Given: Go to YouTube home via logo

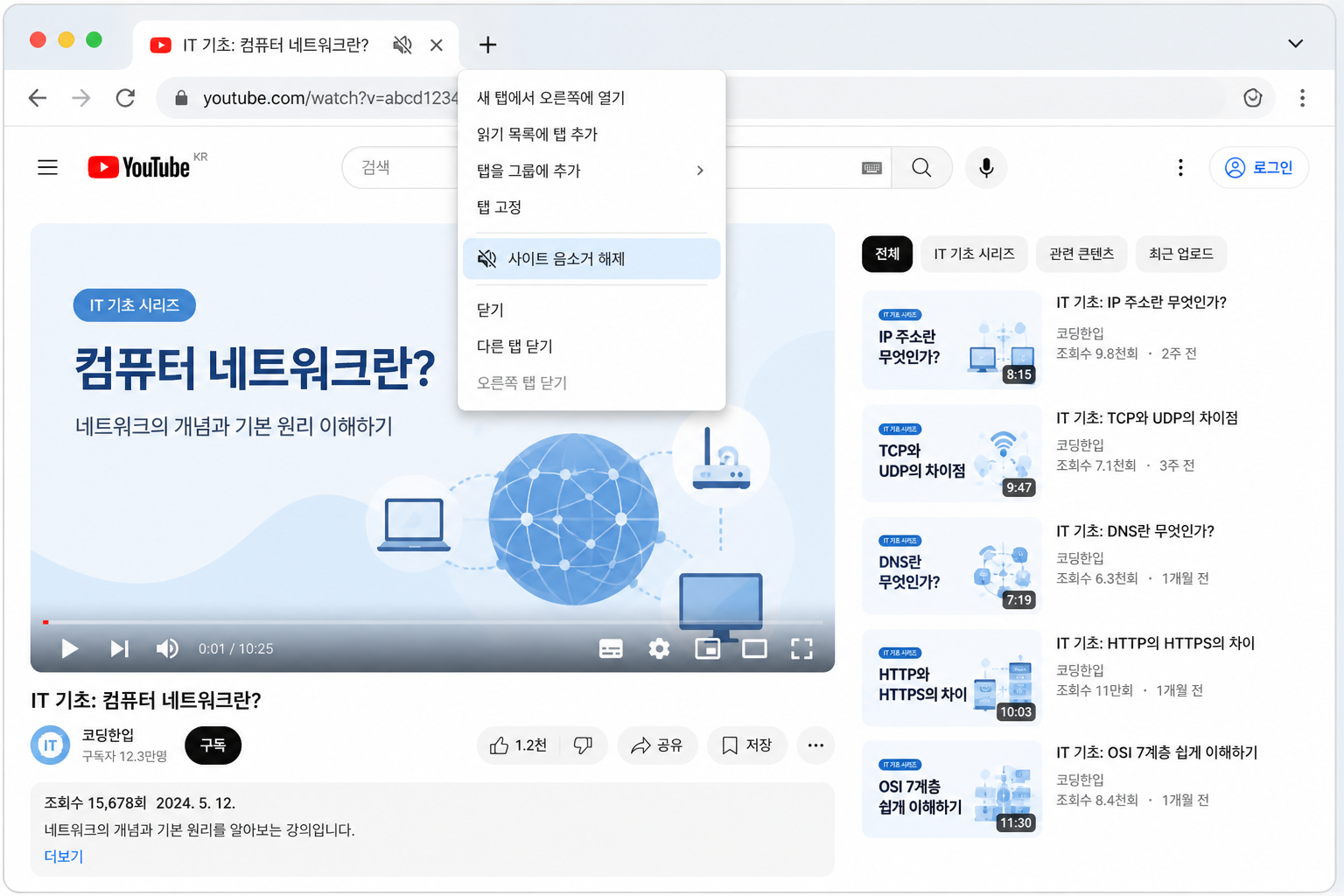Looking at the screenshot, I should tap(139, 167).
